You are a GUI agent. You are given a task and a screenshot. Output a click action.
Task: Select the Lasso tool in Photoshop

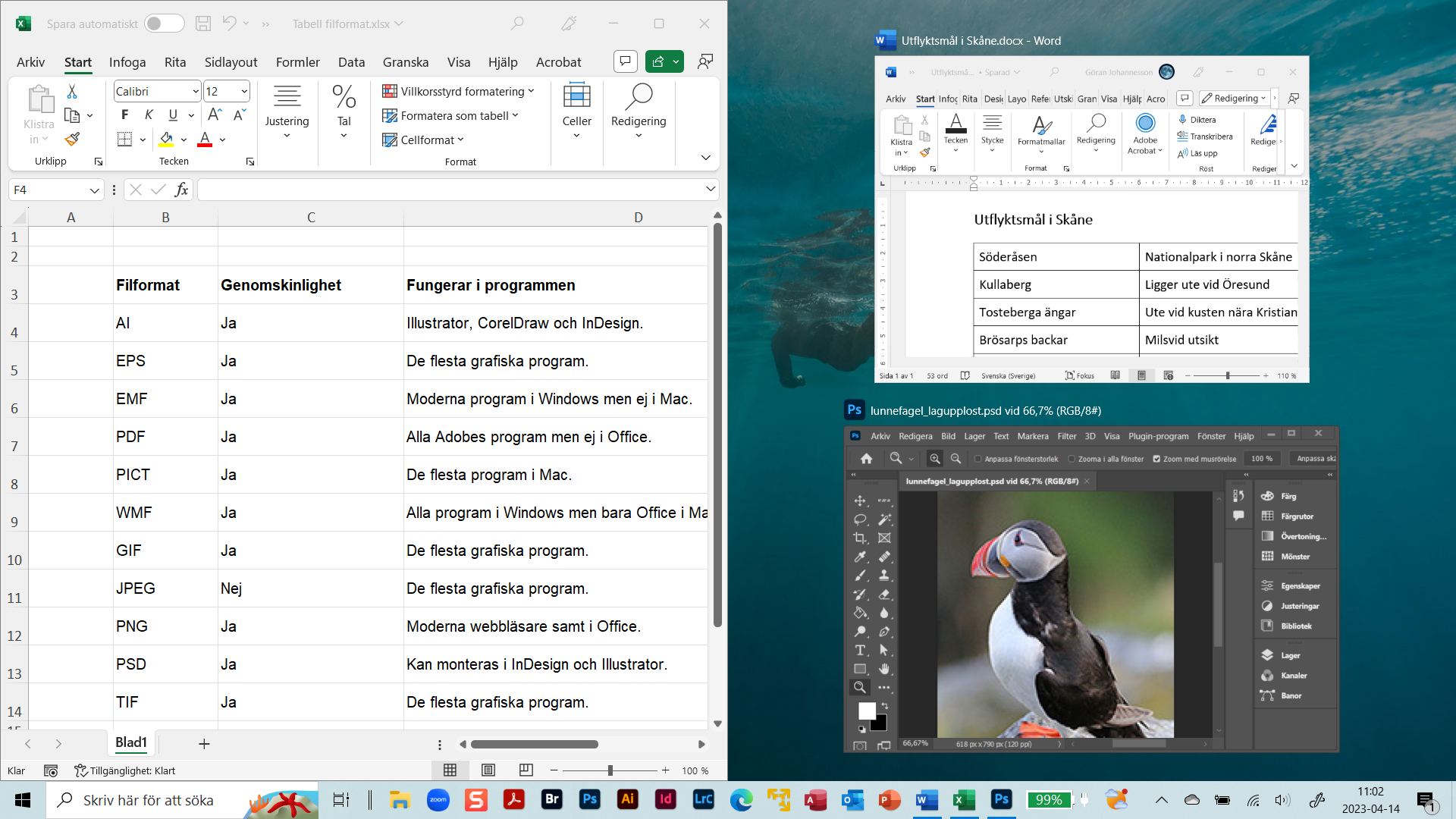coord(860,519)
